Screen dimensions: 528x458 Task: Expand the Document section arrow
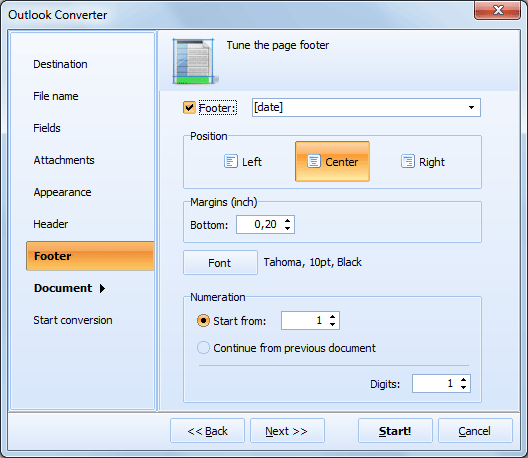(102, 288)
